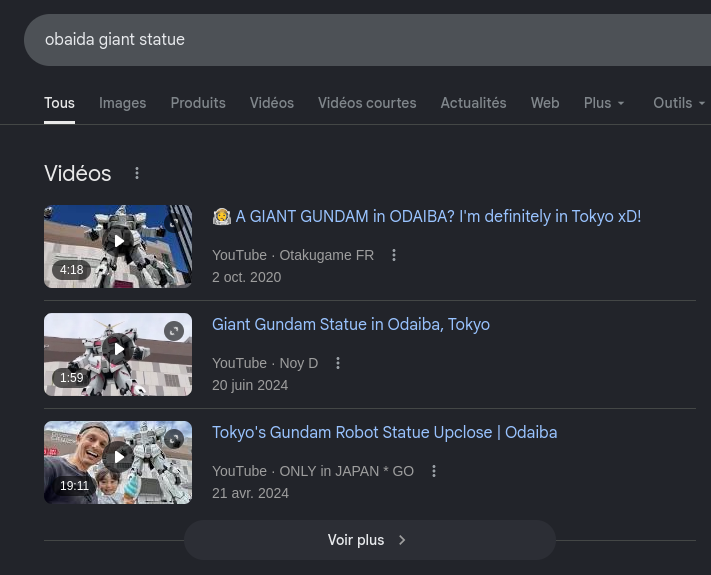Open 'Giant Gundam Statue in Odaiba, Tokyo' link

[x=351, y=324]
